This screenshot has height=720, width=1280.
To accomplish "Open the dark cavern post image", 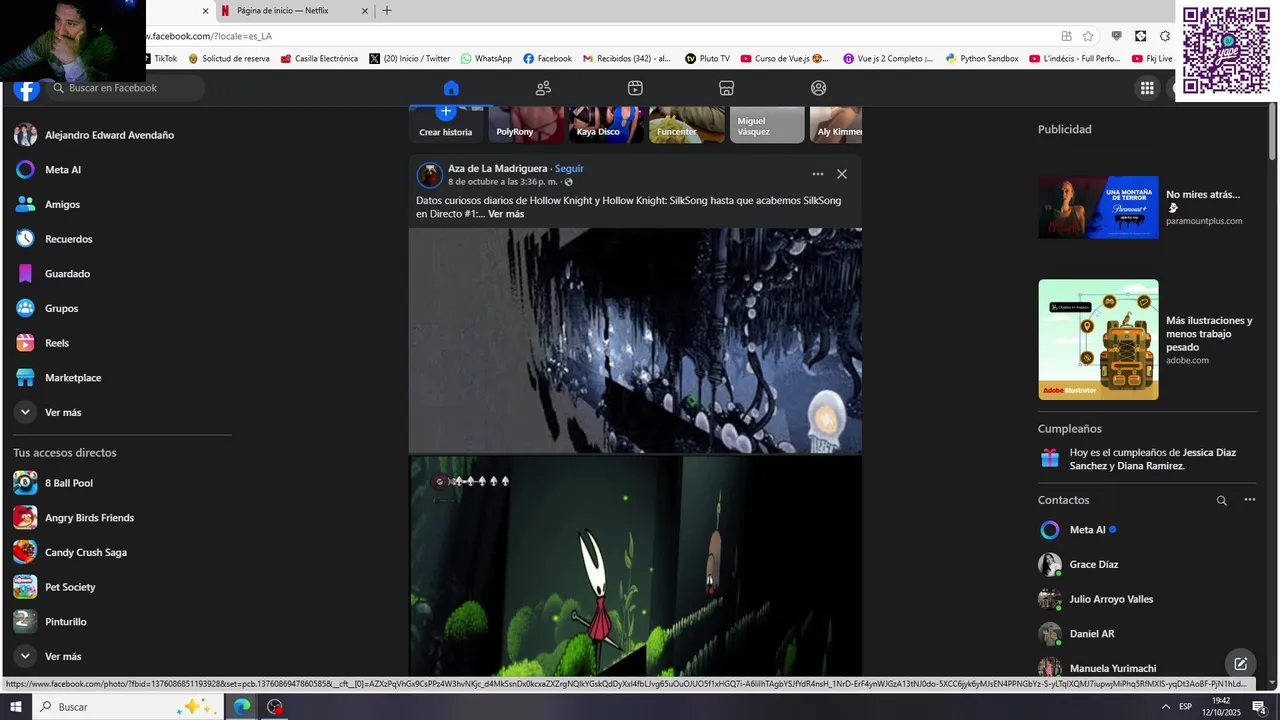I will (635, 340).
